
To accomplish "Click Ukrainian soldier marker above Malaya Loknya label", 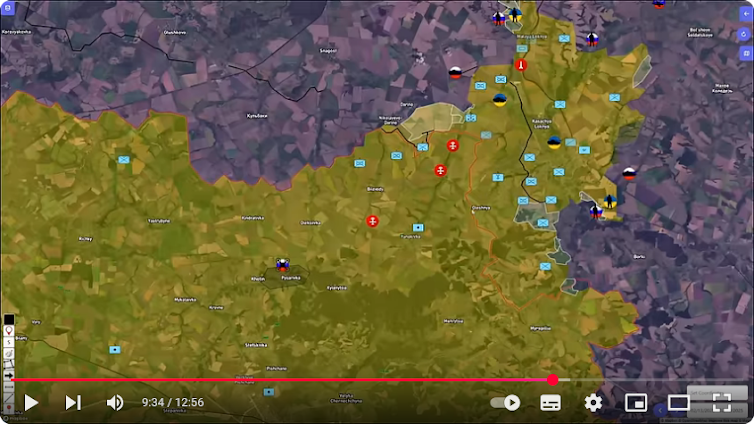I will pyautogui.click(x=515, y=15).
